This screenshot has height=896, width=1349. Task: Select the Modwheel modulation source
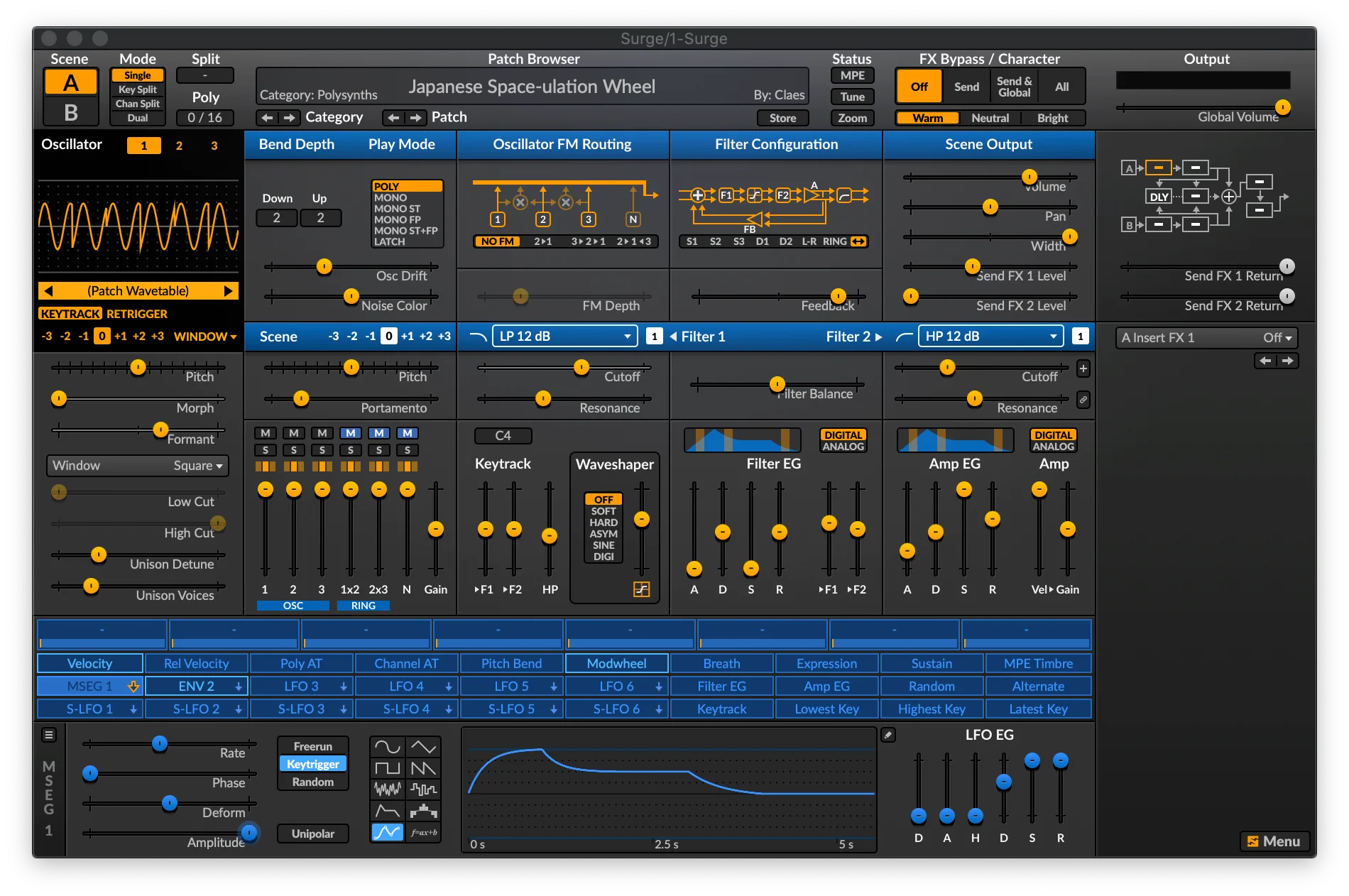(616, 663)
